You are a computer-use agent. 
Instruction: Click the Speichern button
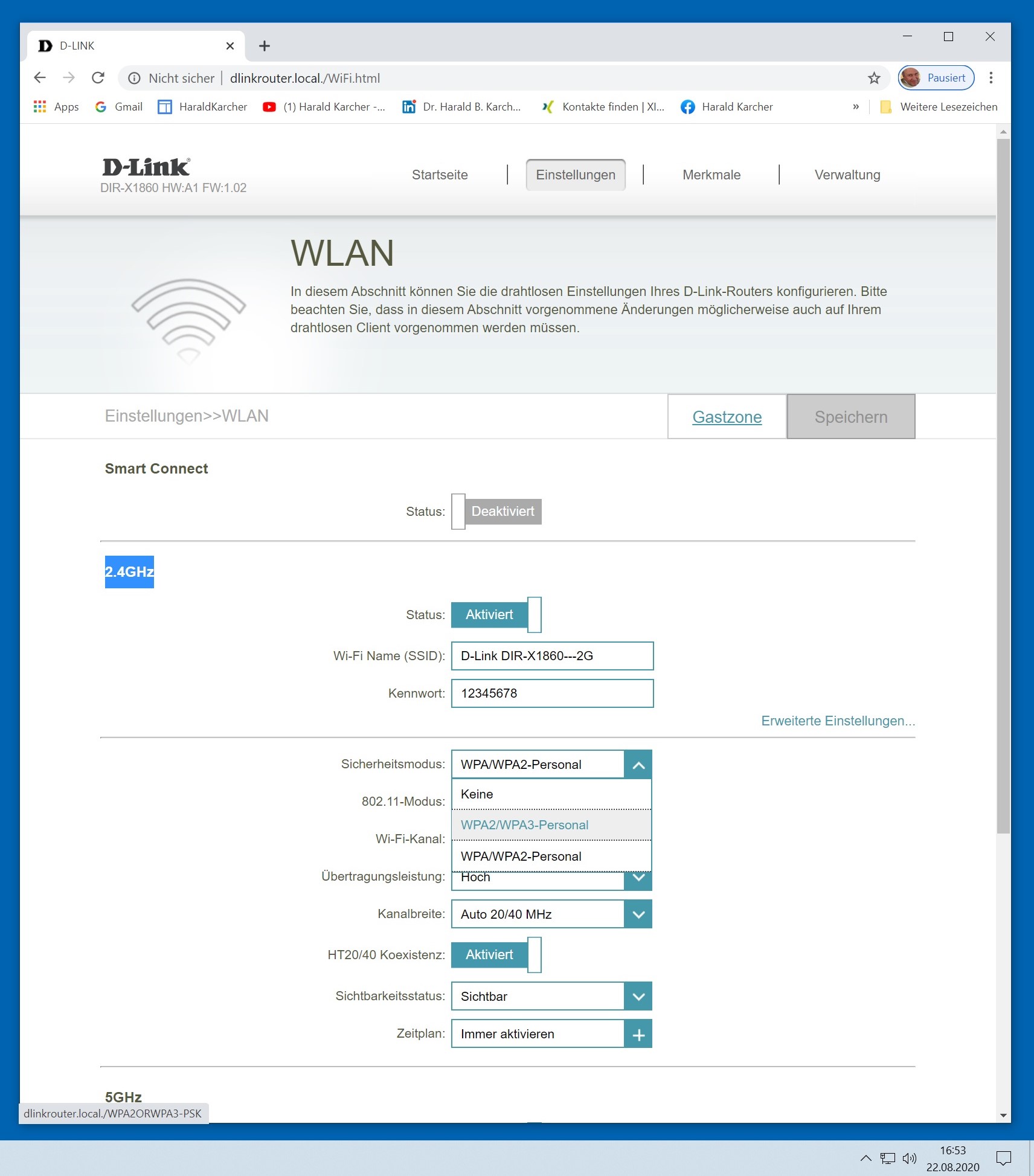tap(851, 417)
